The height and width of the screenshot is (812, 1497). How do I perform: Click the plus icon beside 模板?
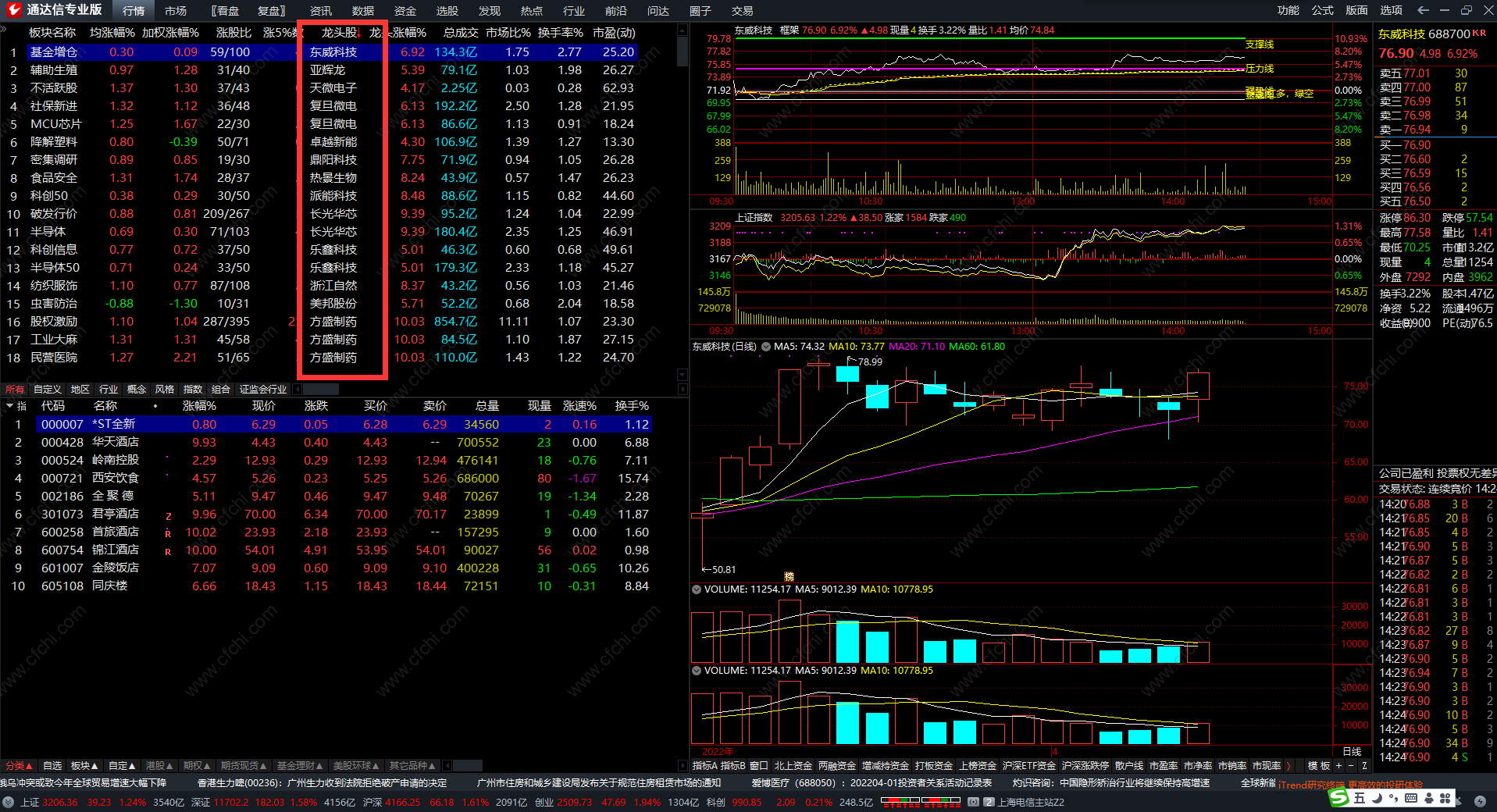point(1338,766)
